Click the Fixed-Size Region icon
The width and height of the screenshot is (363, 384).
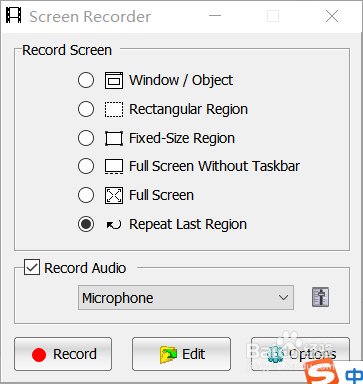coord(114,138)
